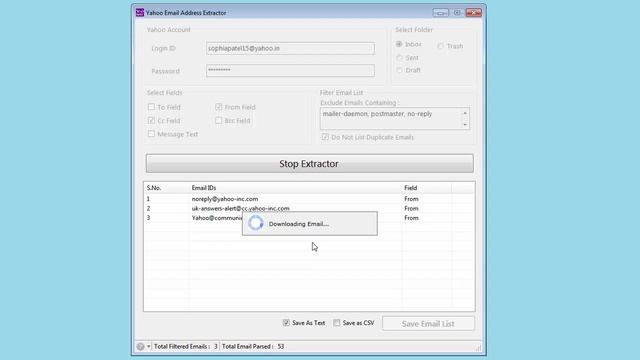Click the Field column header

pyautogui.click(x=427, y=188)
